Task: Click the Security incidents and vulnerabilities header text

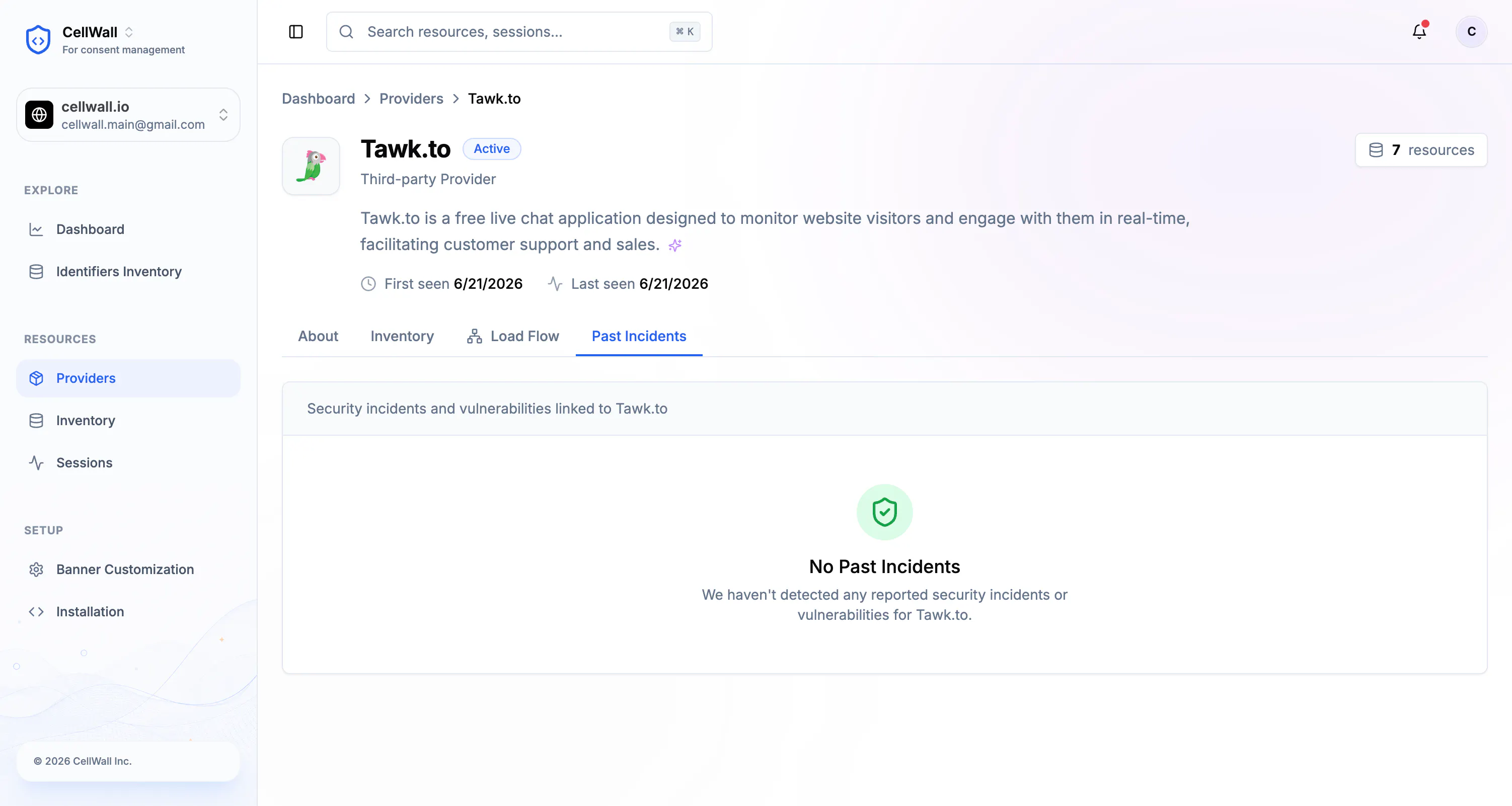Action: [487, 409]
